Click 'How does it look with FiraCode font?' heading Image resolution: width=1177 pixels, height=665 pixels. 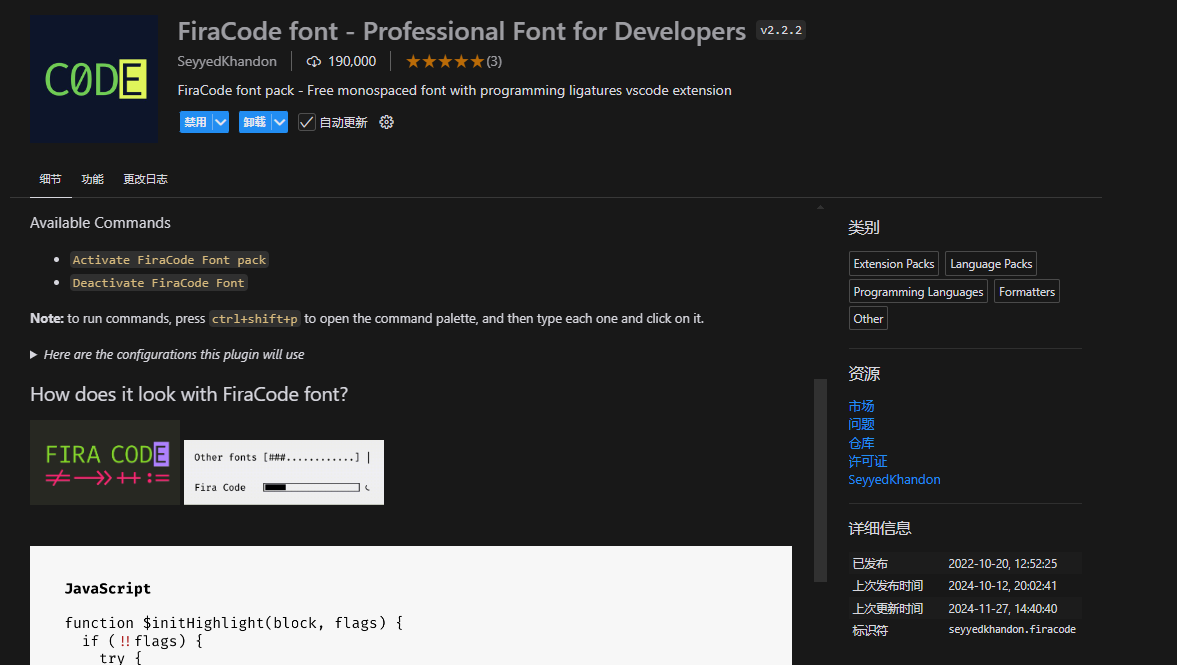tap(189, 394)
